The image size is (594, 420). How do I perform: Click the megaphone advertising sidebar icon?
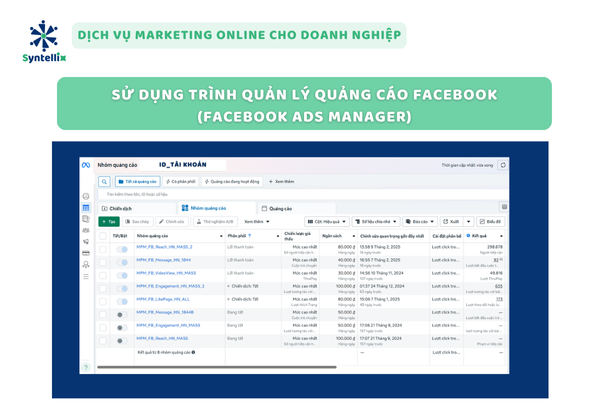pos(86,242)
